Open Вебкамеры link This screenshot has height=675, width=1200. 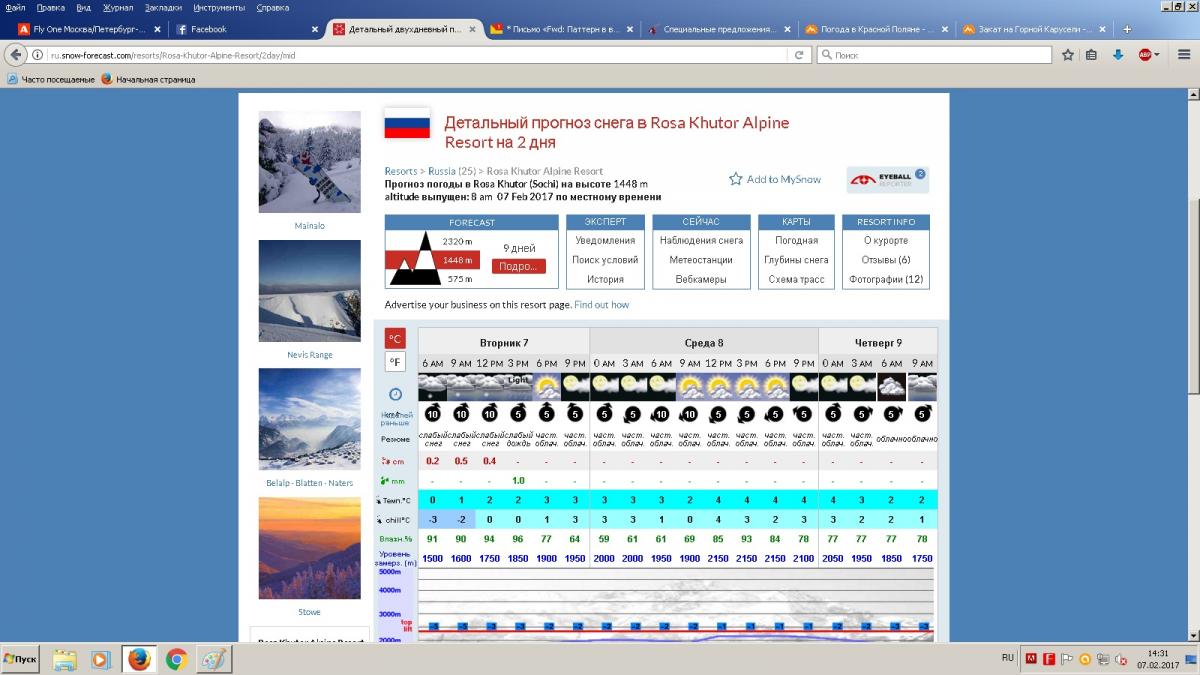701,279
